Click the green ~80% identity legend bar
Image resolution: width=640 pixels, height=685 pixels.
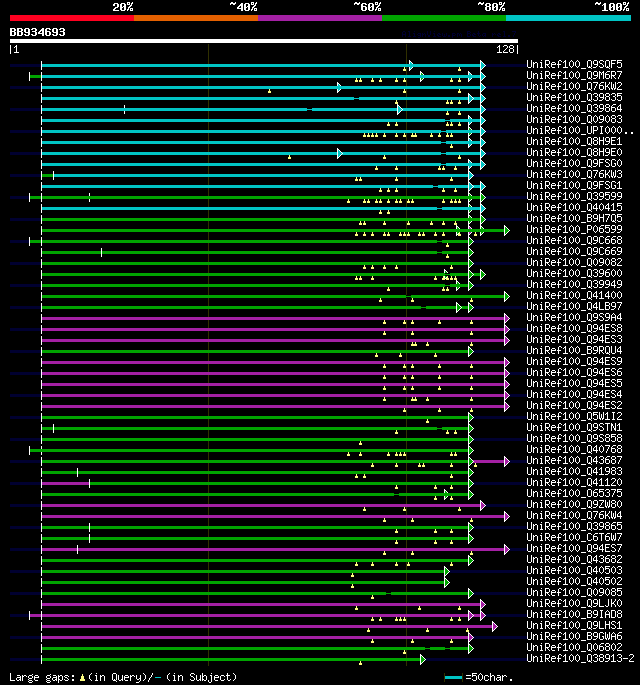pos(444,18)
